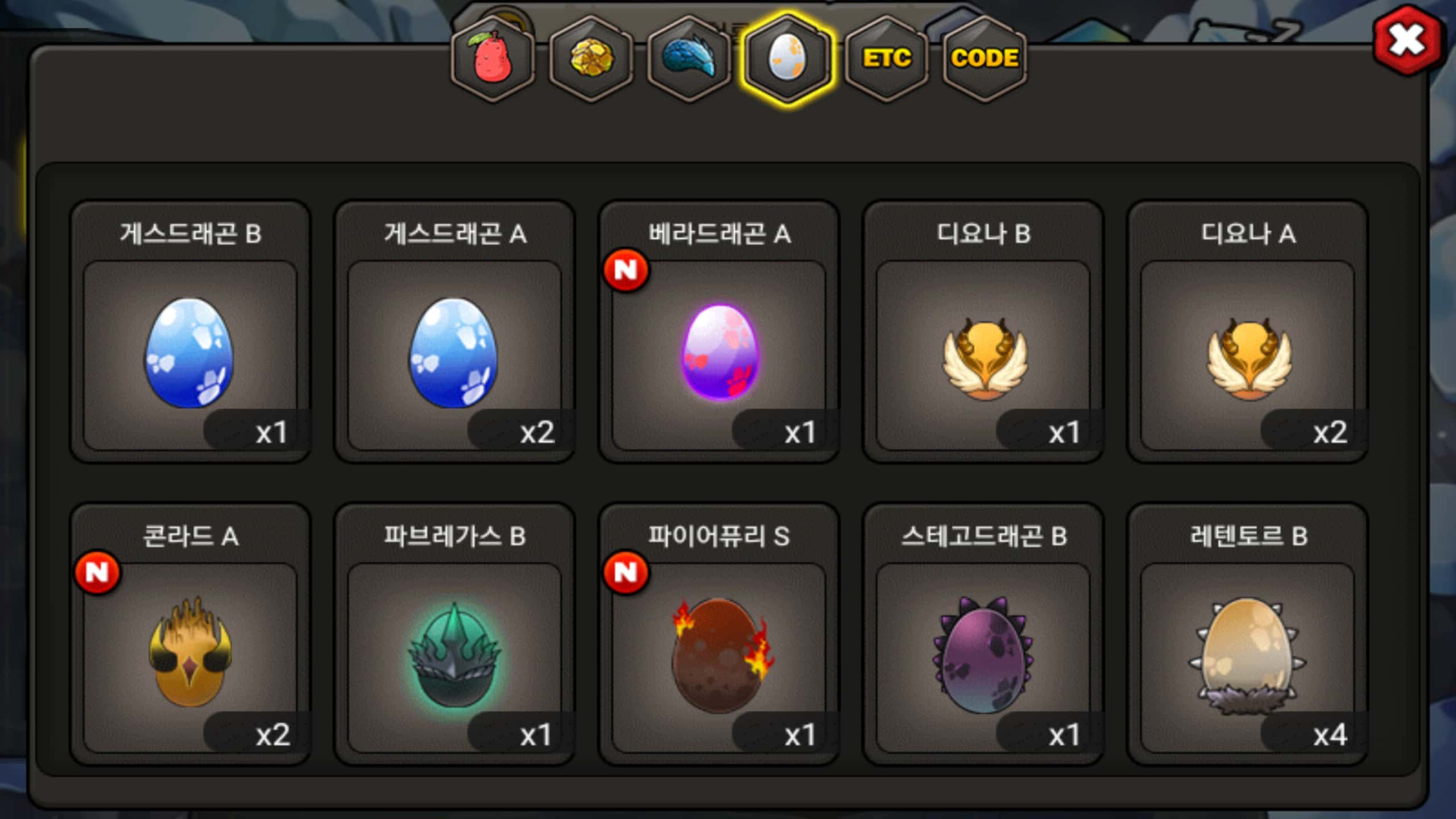Image resolution: width=1456 pixels, height=819 pixels.
Task: Select the 콘라드 A golden bird egg
Action: pyautogui.click(x=190, y=634)
